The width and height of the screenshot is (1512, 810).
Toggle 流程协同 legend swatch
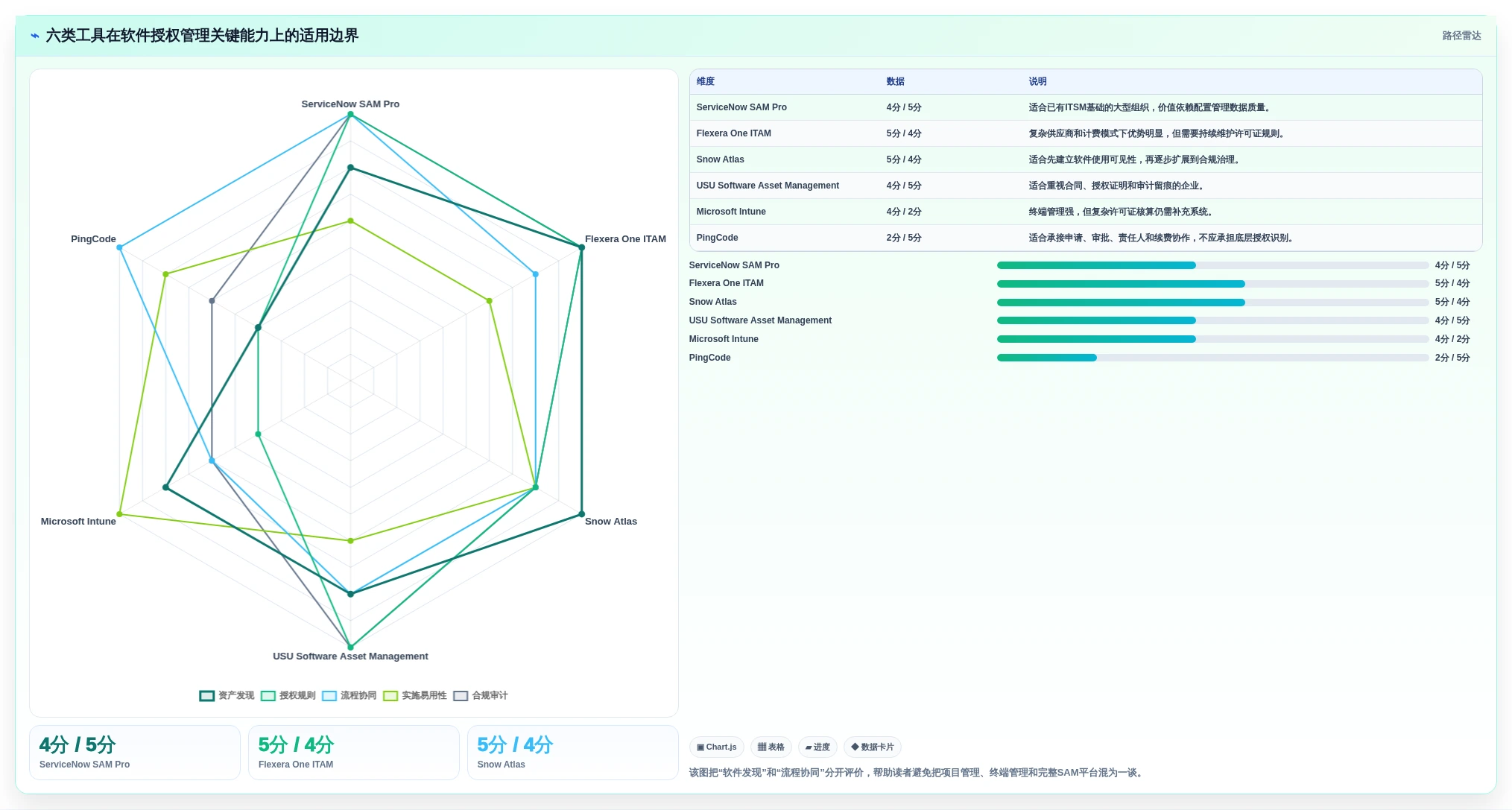pos(329,696)
